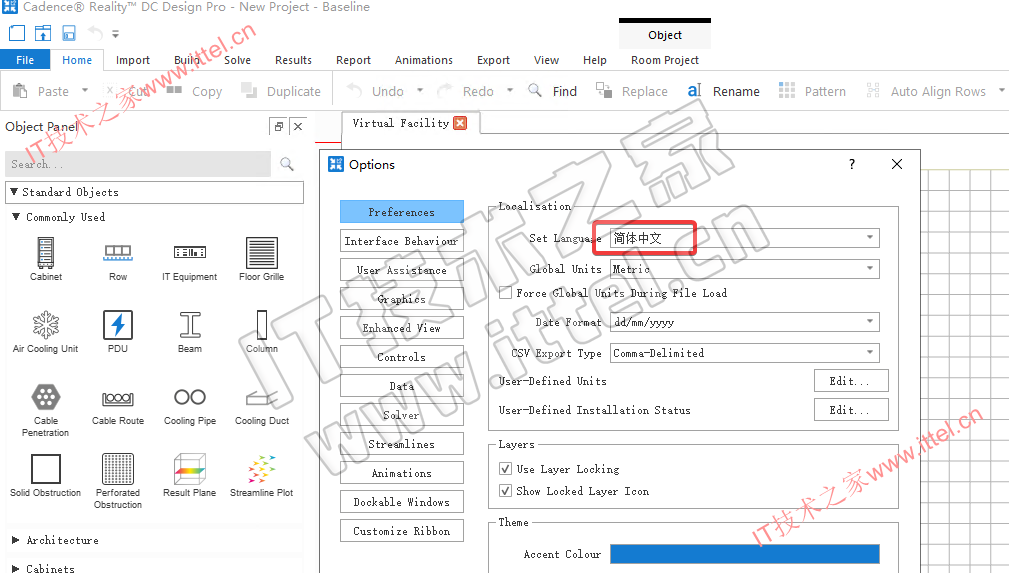
Task: Select the Result Plane icon
Action: click(x=190, y=469)
